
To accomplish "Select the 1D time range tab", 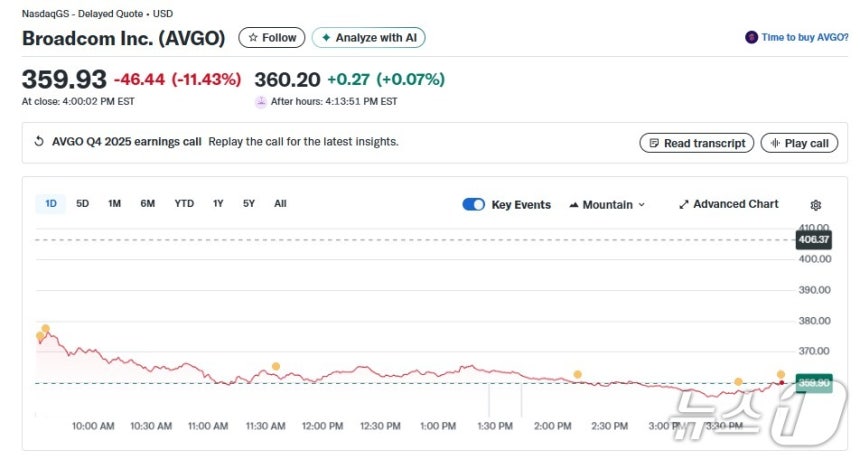I will [x=50, y=203].
